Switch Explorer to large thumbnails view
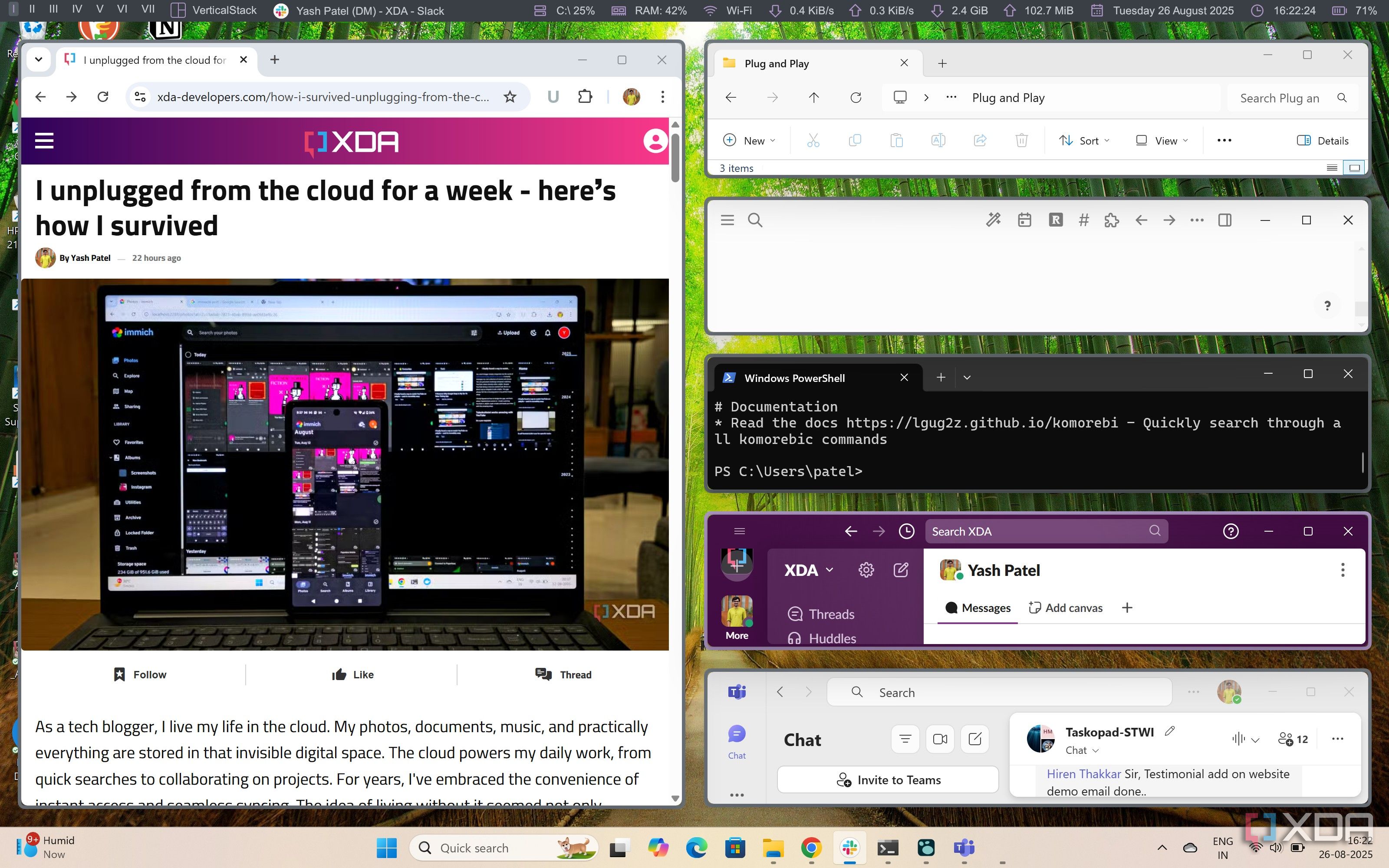 point(1355,168)
